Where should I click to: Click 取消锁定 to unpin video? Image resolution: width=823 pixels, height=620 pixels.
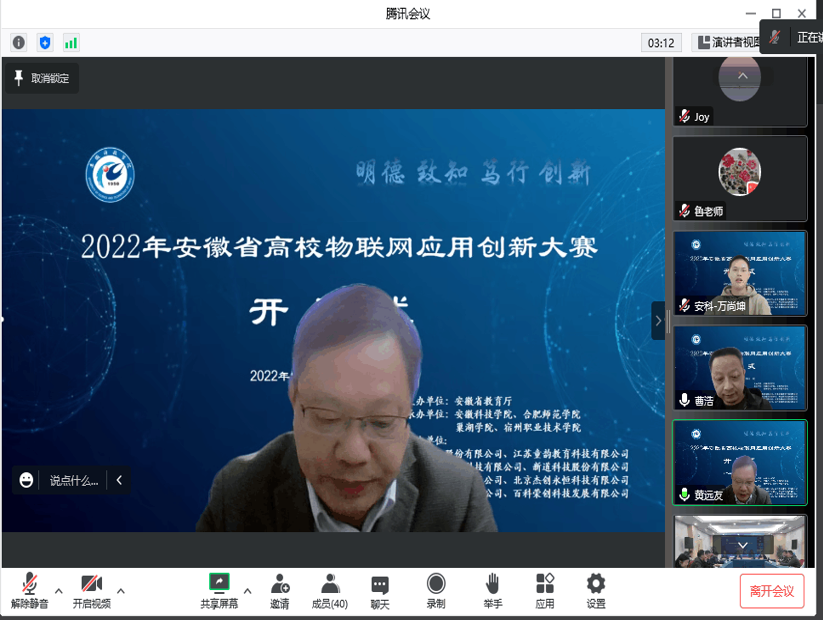(x=41, y=78)
